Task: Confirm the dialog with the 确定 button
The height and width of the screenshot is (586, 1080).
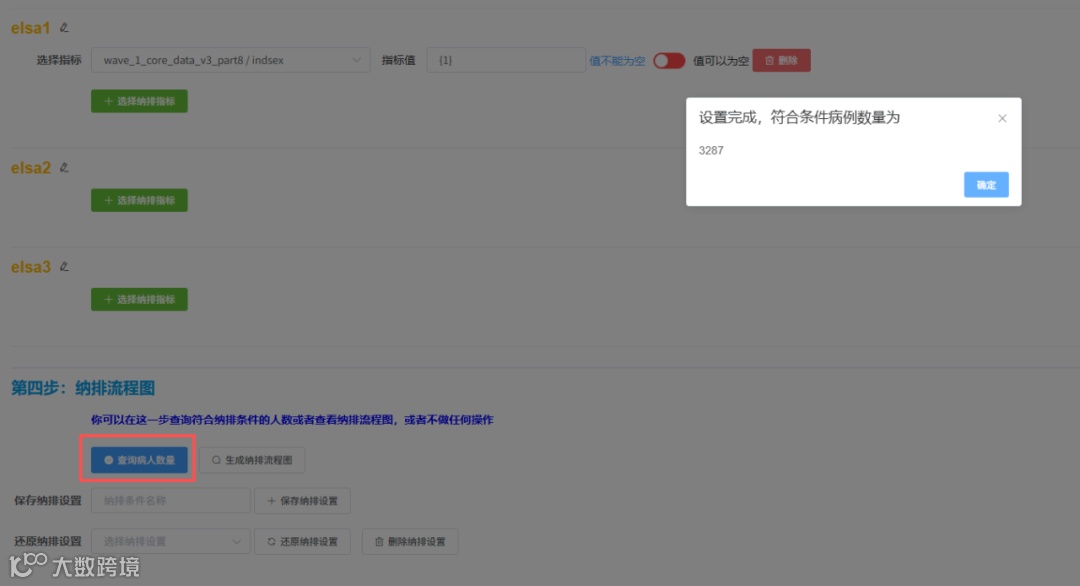Action: point(986,185)
